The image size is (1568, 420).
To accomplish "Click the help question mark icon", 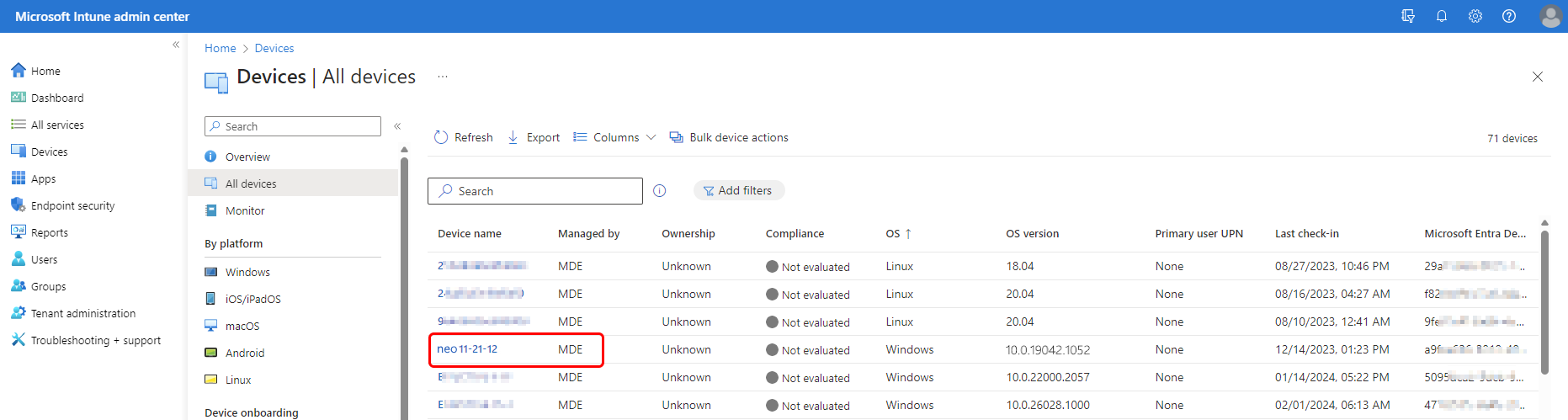I will pos(1509,16).
